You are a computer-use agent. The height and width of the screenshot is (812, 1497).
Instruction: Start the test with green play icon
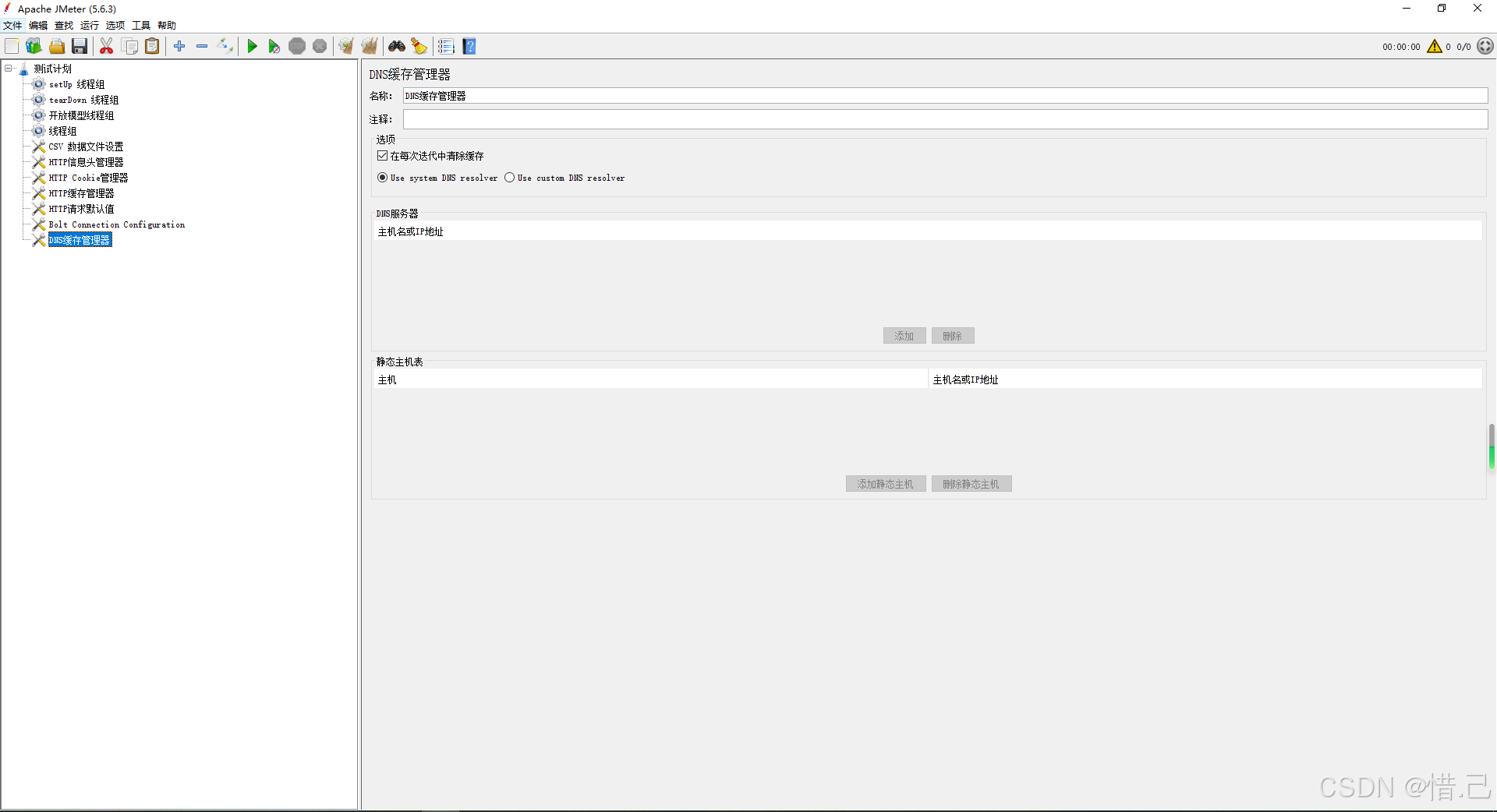(x=252, y=47)
